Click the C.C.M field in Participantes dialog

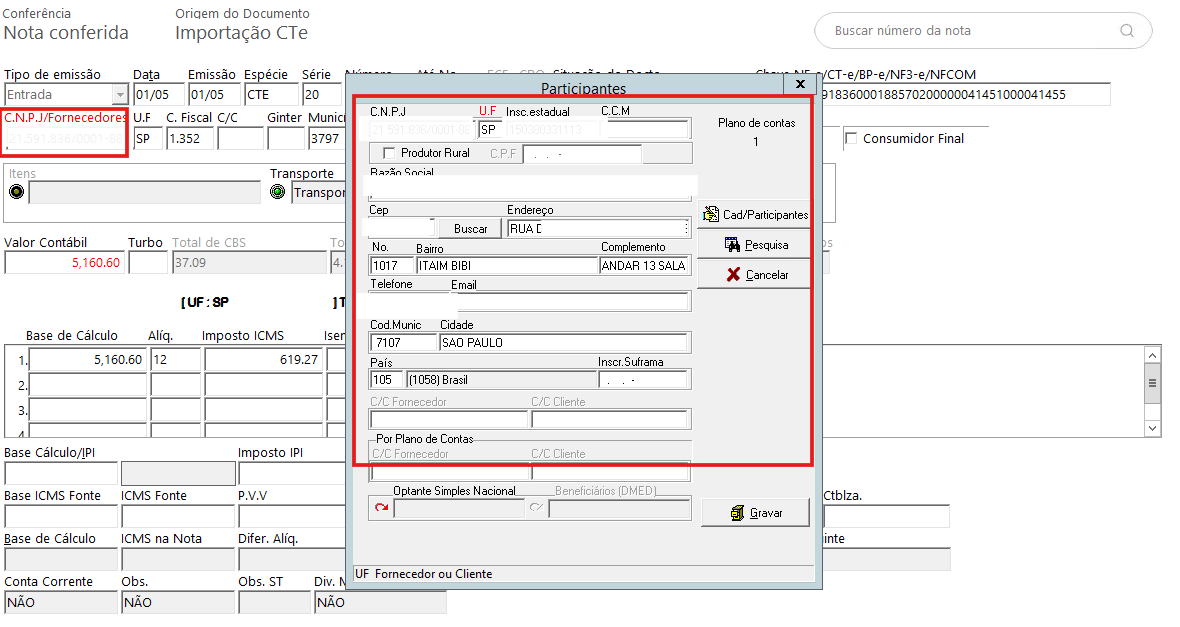646,129
